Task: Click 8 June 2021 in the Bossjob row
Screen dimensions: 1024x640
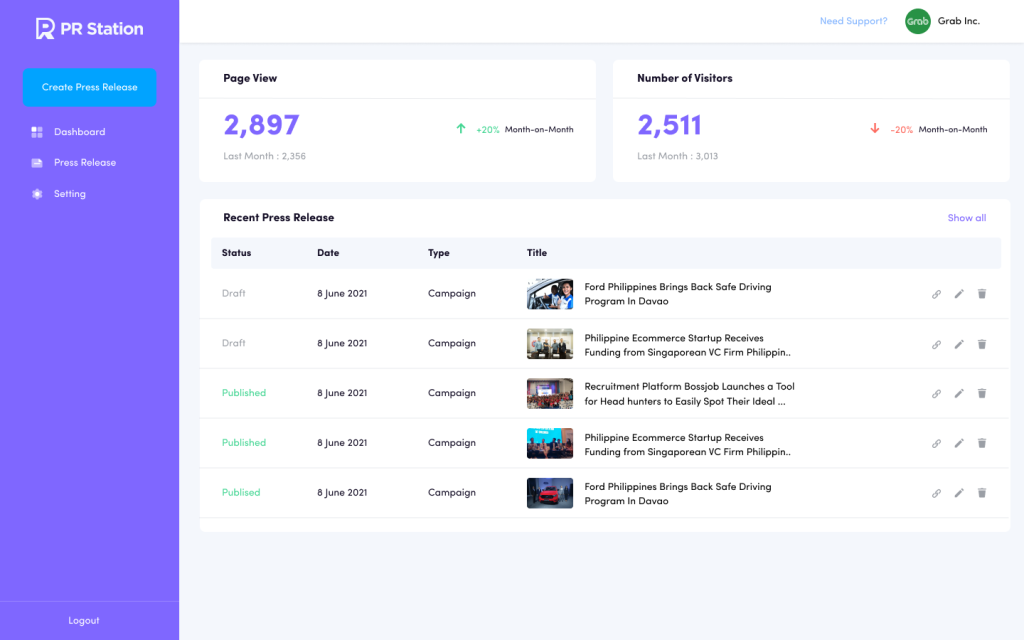Action: [x=342, y=393]
